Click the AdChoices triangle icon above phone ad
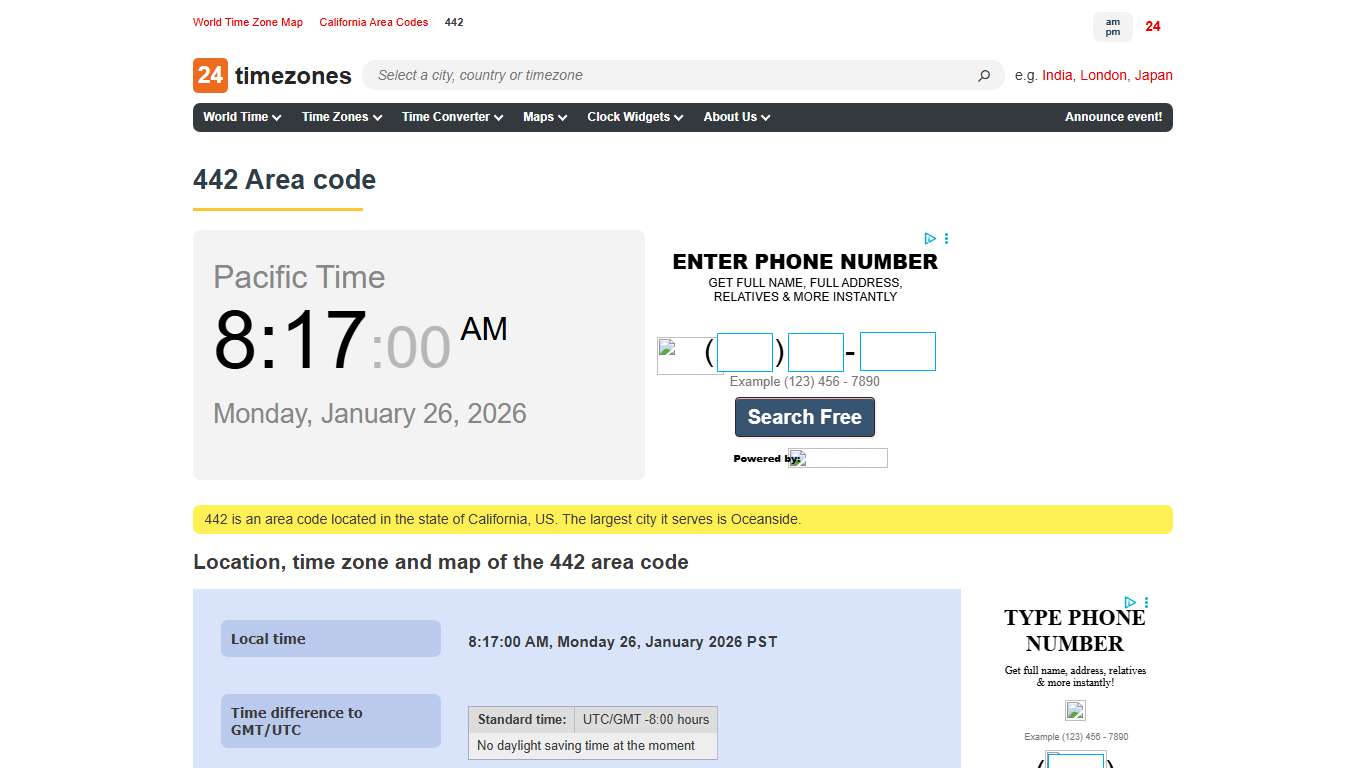 click(x=929, y=238)
